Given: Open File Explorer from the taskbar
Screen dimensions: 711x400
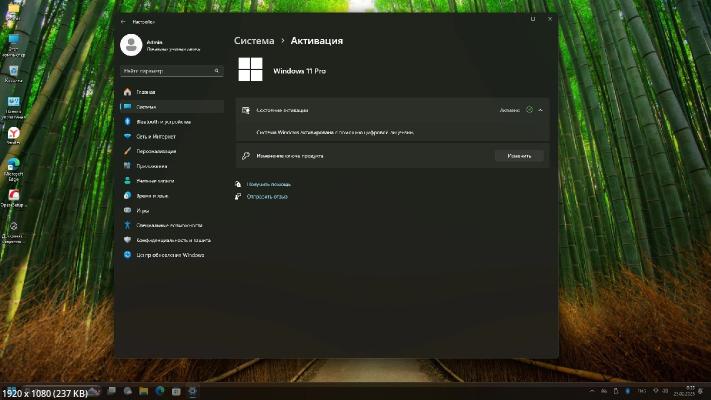Looking at the screenshot, I should 144,391.
